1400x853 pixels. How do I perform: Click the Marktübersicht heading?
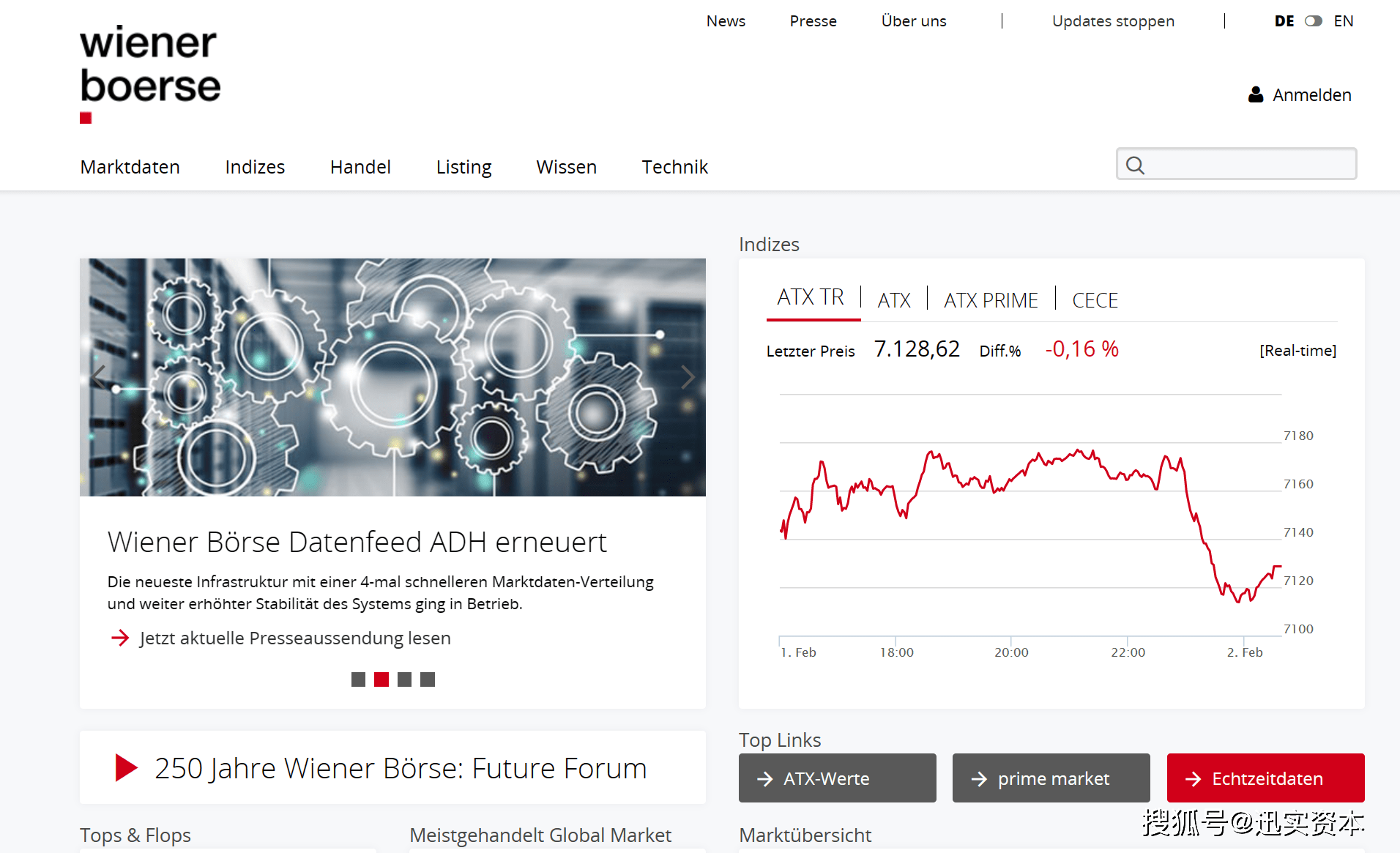[x=805, y=835]
